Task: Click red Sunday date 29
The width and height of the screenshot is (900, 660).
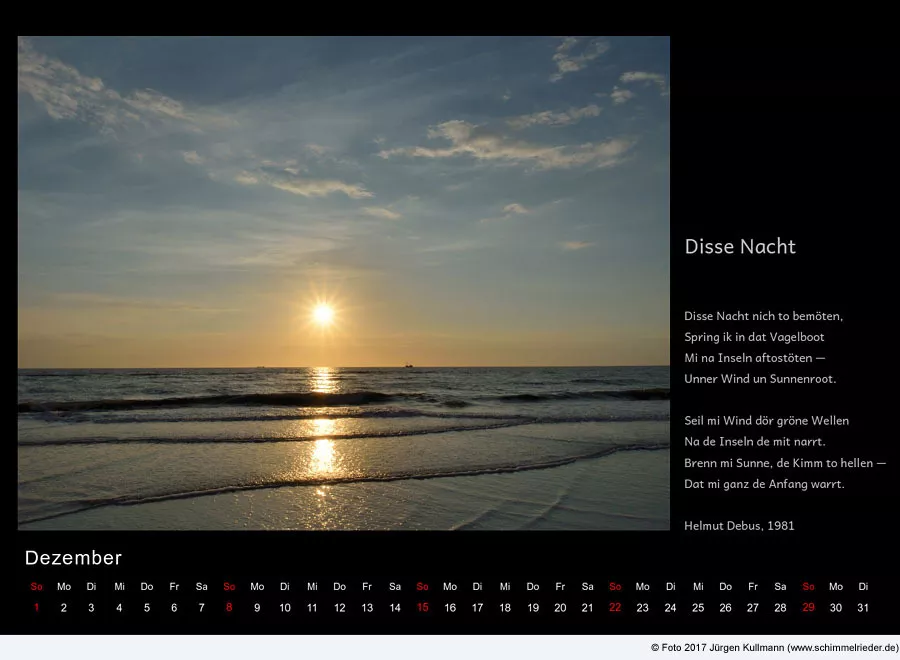Action: click(808, 607)
